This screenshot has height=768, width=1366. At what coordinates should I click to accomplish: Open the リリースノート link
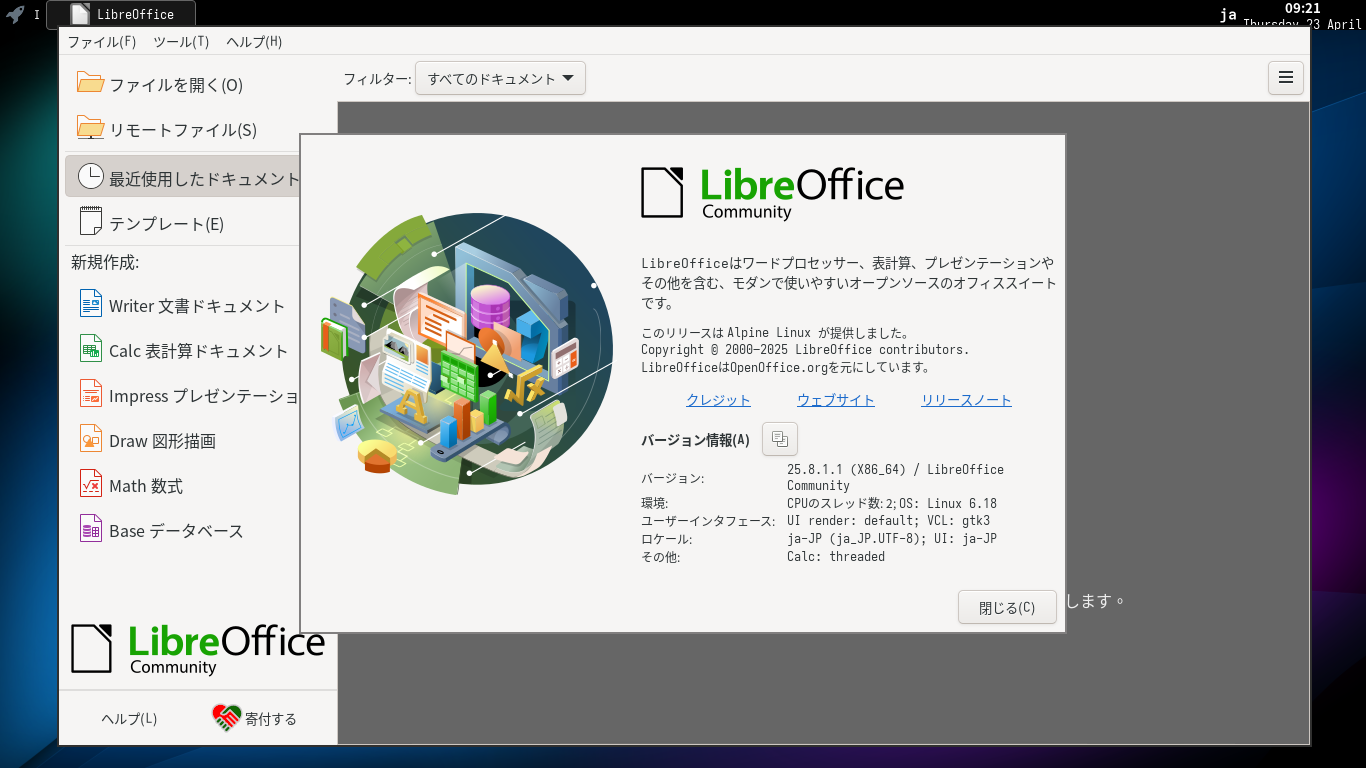tap(966, 400)
